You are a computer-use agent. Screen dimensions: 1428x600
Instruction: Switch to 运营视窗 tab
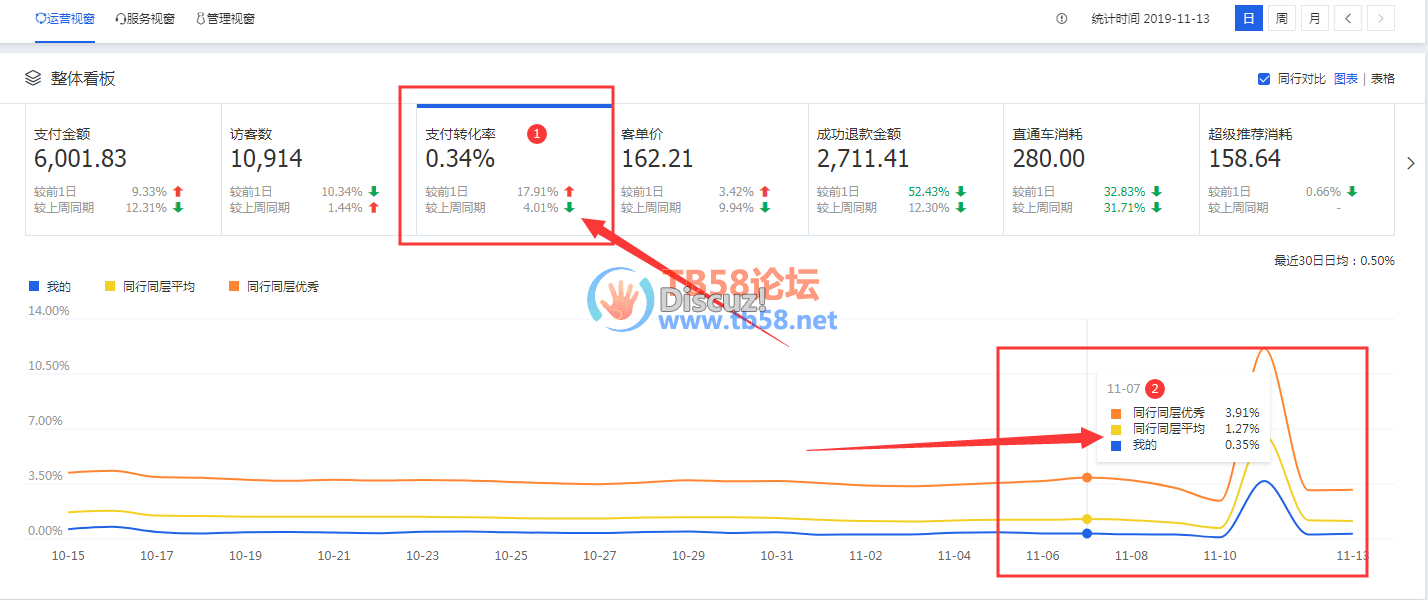coord(65,18)
